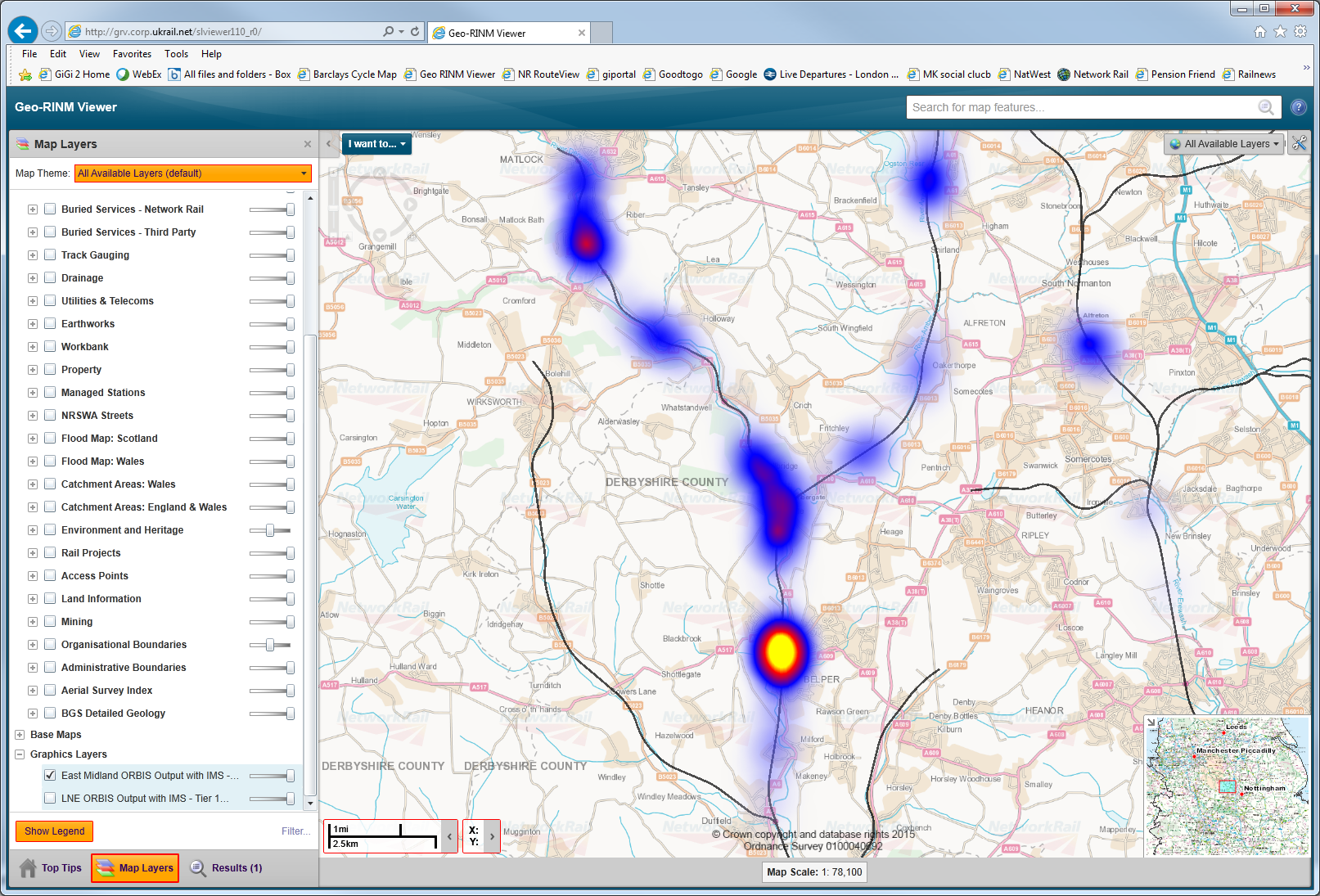Collapse the scale bar panel arrow

pyautogui.click(x=449, y=836)
